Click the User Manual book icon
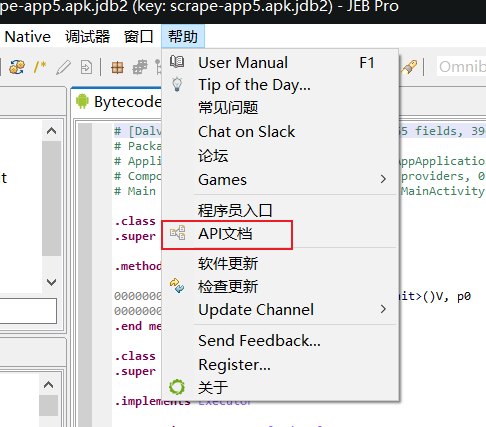This screenshot has height=427, width=486. point(177,62)
